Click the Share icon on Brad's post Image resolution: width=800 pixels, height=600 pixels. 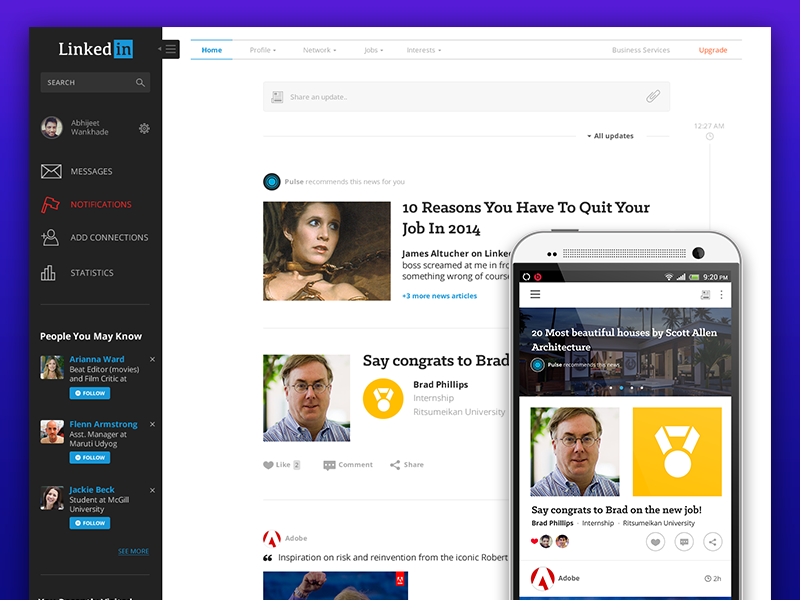coord(395,465)
